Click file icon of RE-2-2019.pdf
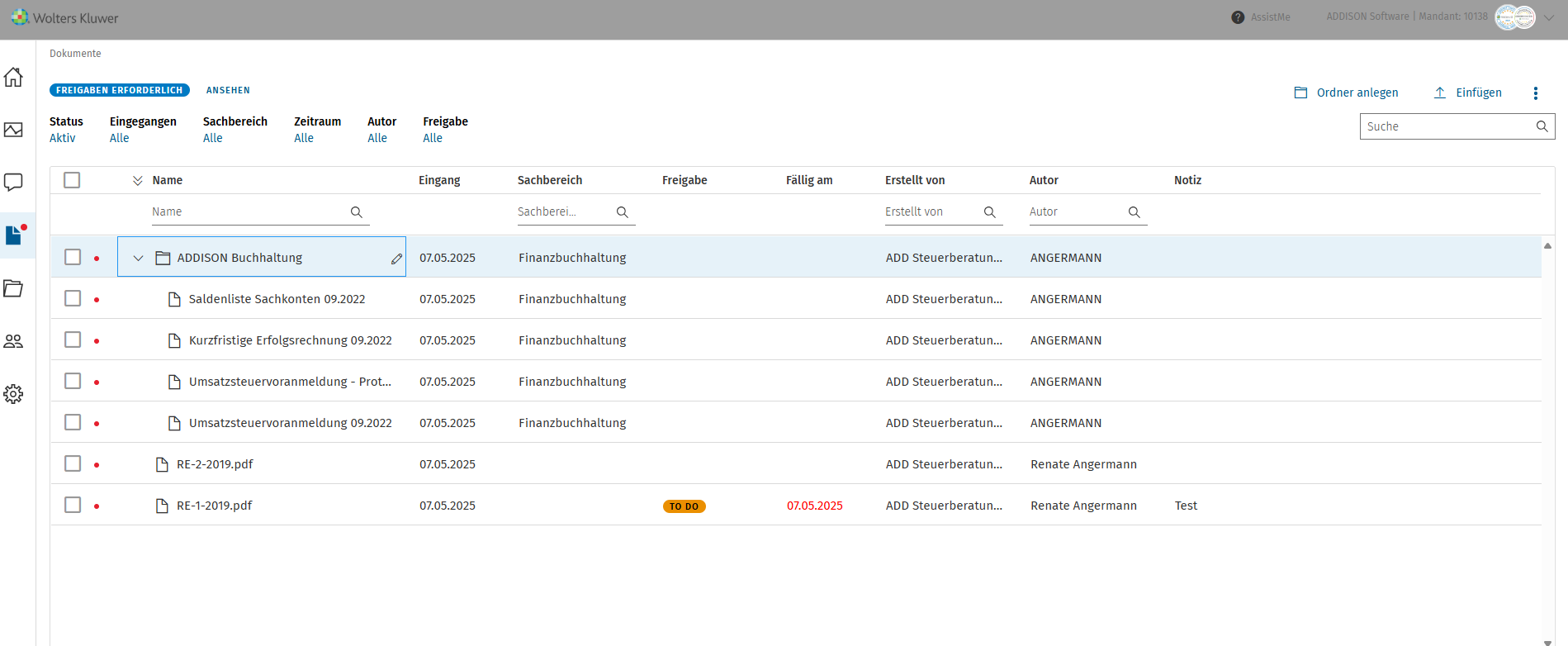 click(162, 464)
